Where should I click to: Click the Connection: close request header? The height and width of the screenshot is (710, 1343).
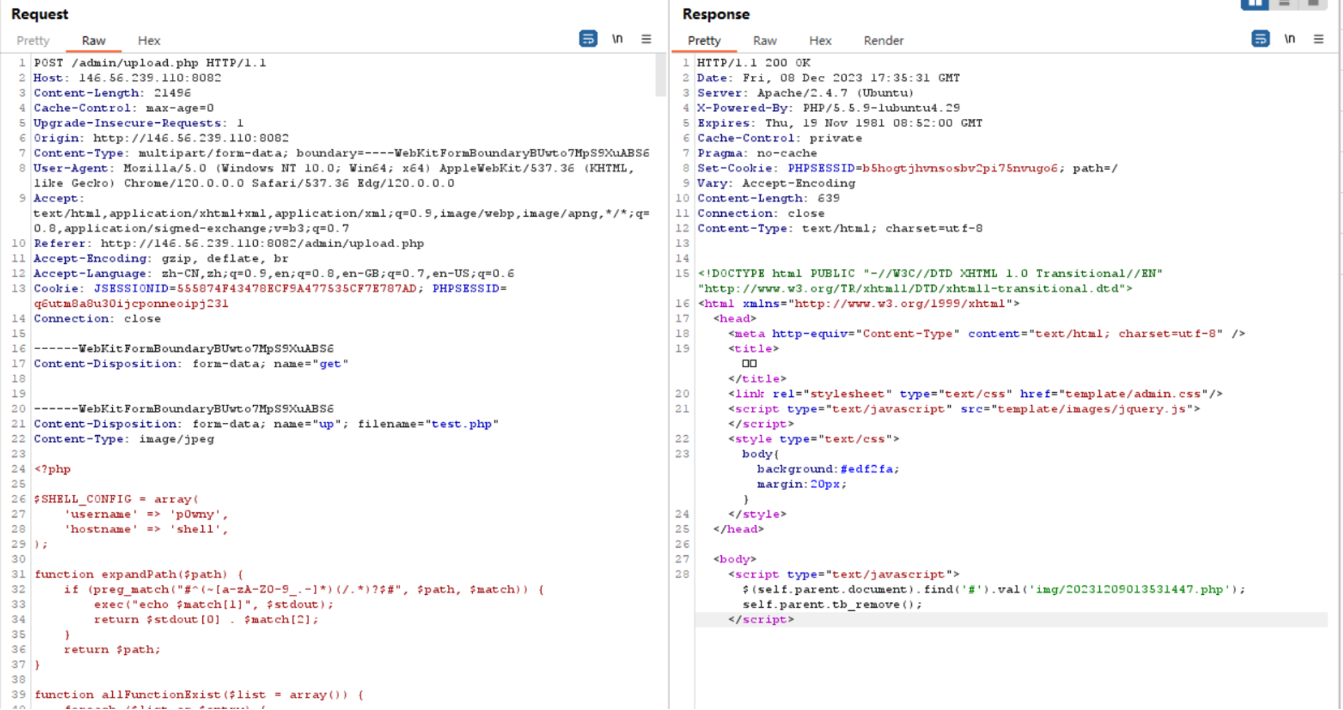click(x=97, y=318)
